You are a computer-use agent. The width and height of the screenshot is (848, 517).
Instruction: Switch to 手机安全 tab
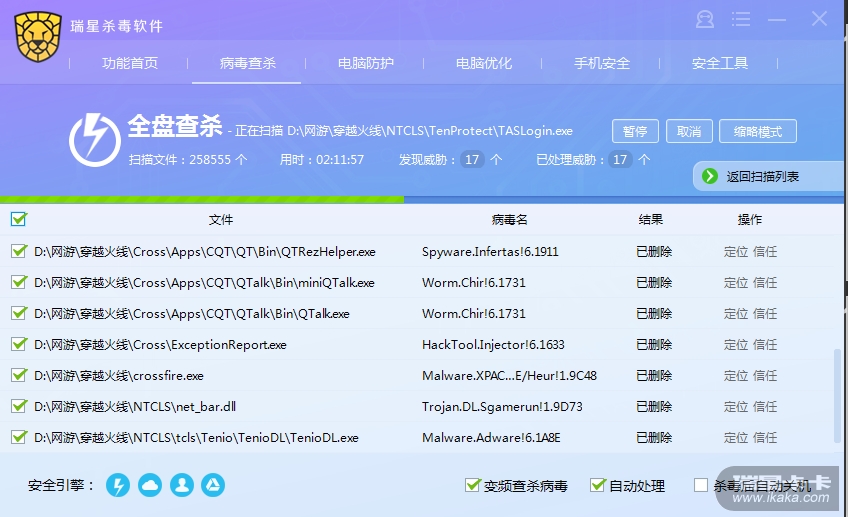click(601, 63)
